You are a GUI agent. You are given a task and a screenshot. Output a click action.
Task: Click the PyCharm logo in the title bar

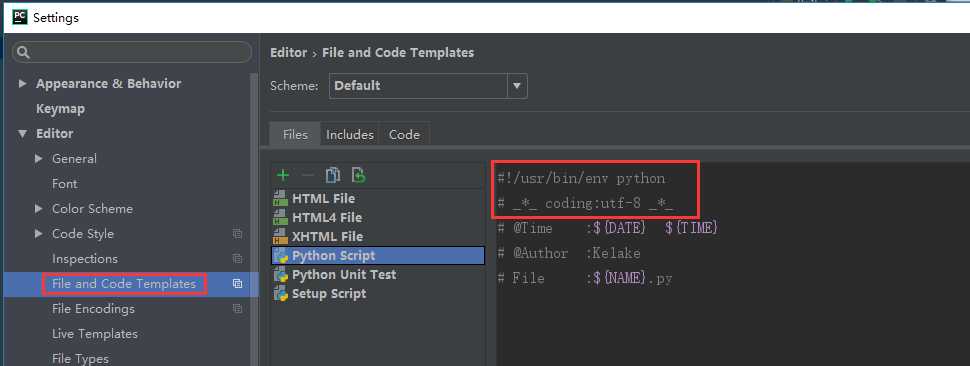click(20, 17)
